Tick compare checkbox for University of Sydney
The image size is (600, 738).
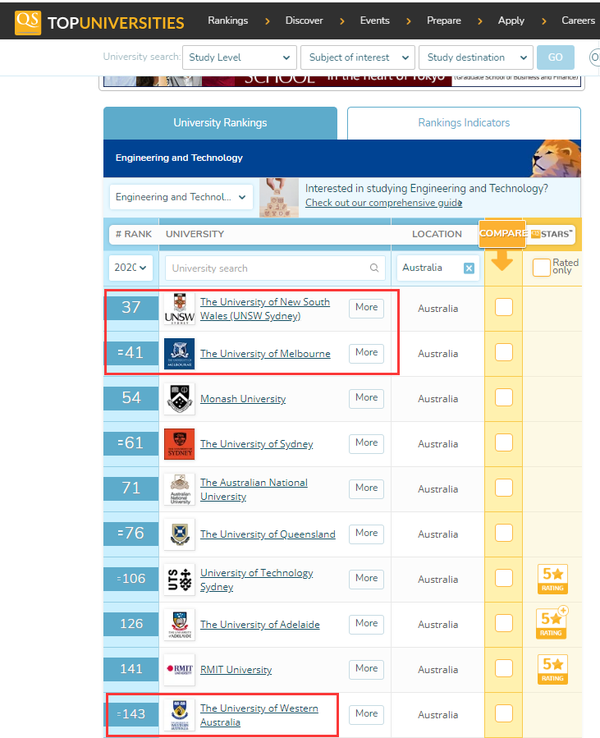coord(504,443)
